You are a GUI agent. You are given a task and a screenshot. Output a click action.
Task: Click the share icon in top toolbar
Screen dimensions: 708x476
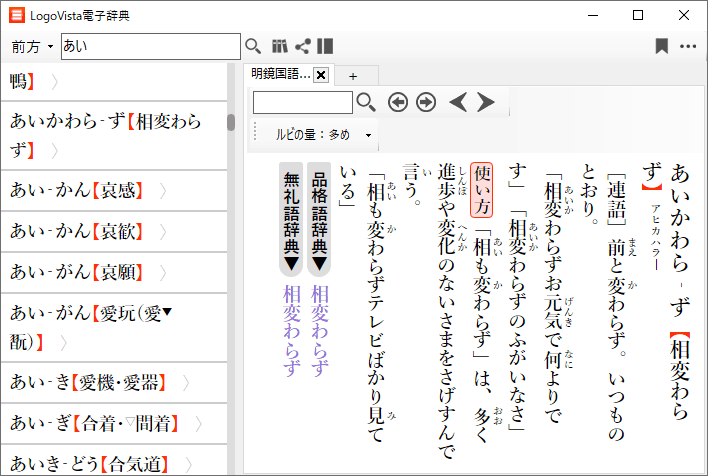(302, 46)
